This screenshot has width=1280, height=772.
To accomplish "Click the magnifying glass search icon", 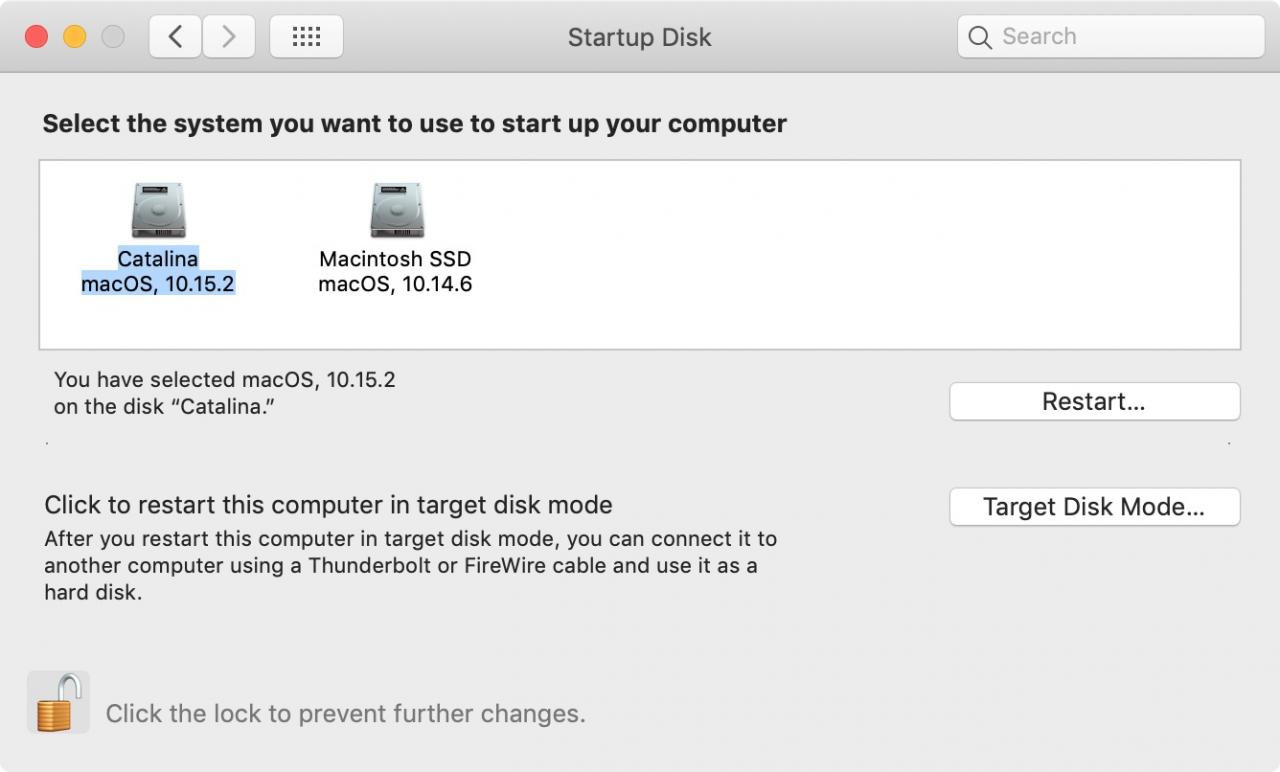I will pos(981,38).
